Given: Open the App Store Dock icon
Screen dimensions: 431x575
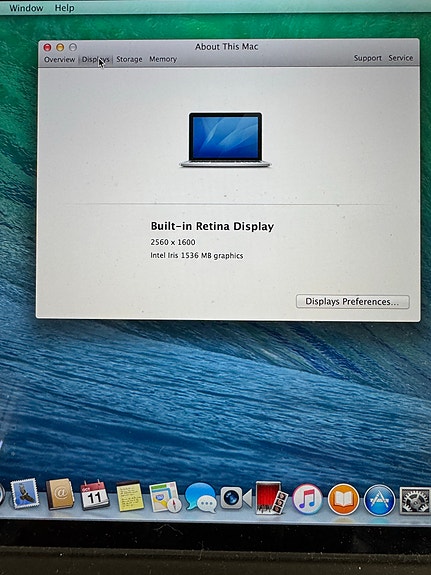Looking at the screenshot, I should [379, 500].
